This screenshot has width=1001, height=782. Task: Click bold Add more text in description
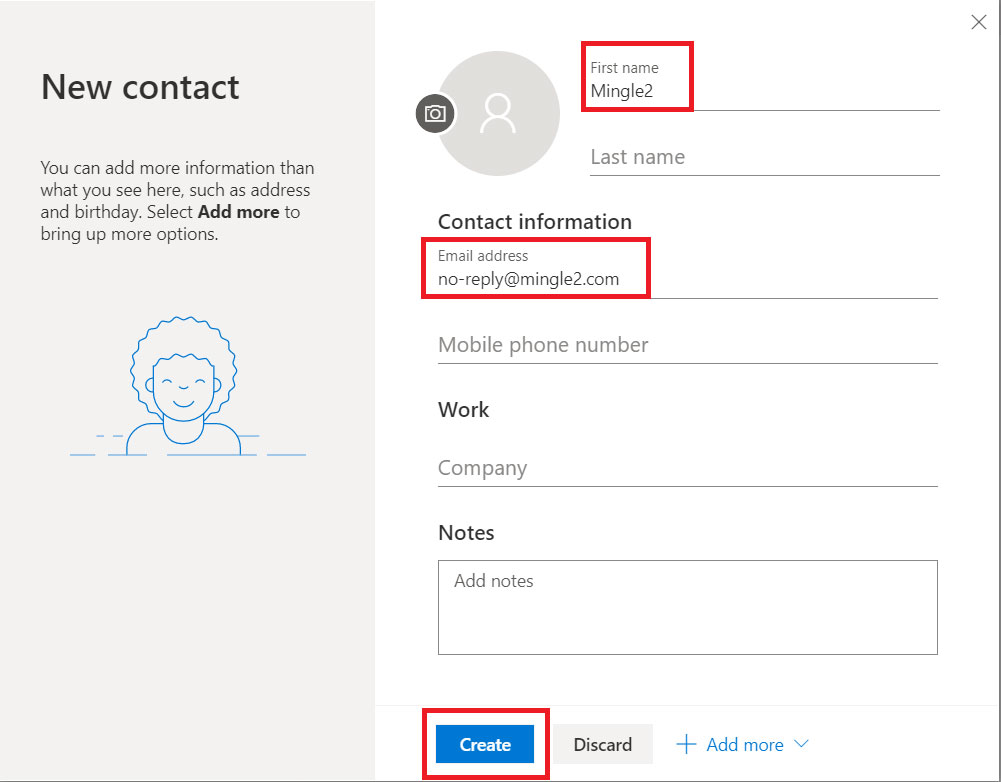click(x=238, y=212)
